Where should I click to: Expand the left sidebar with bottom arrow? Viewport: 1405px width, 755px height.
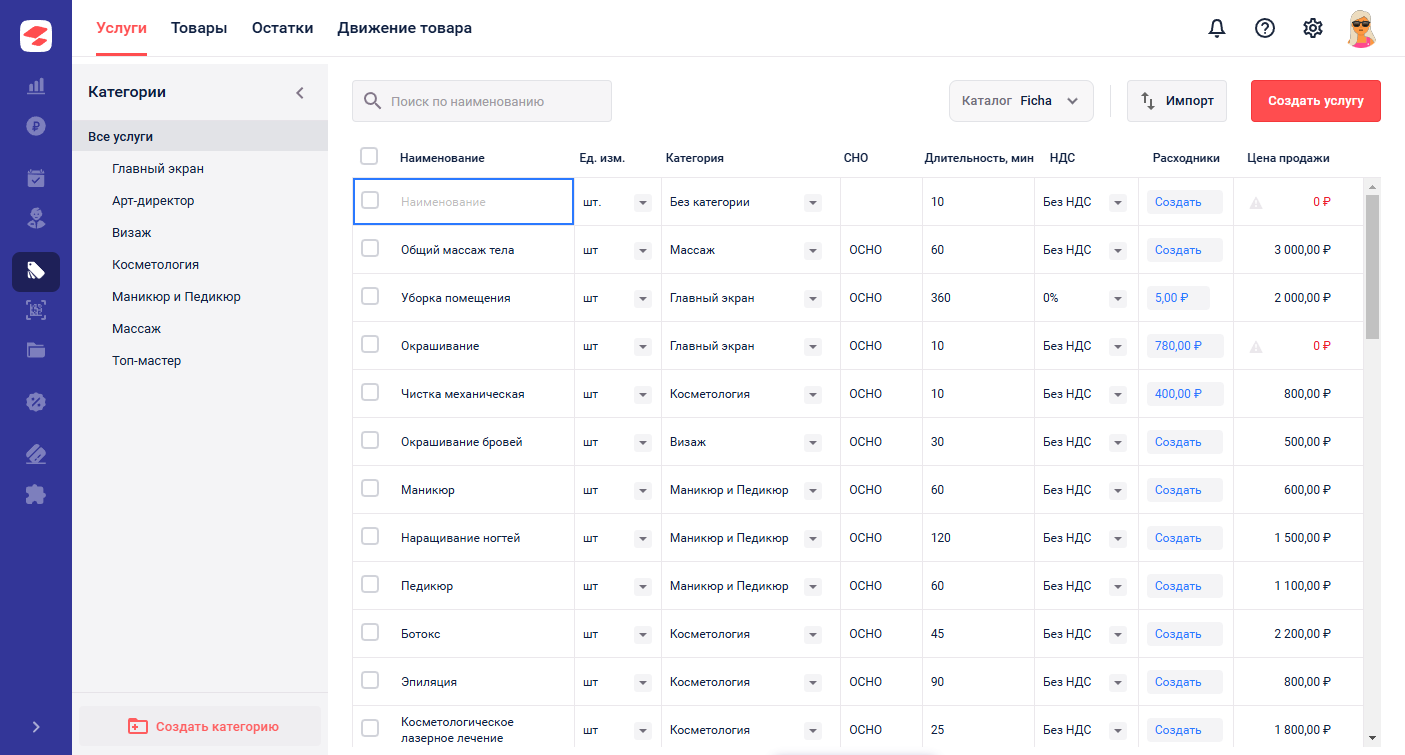click(36, 727)
